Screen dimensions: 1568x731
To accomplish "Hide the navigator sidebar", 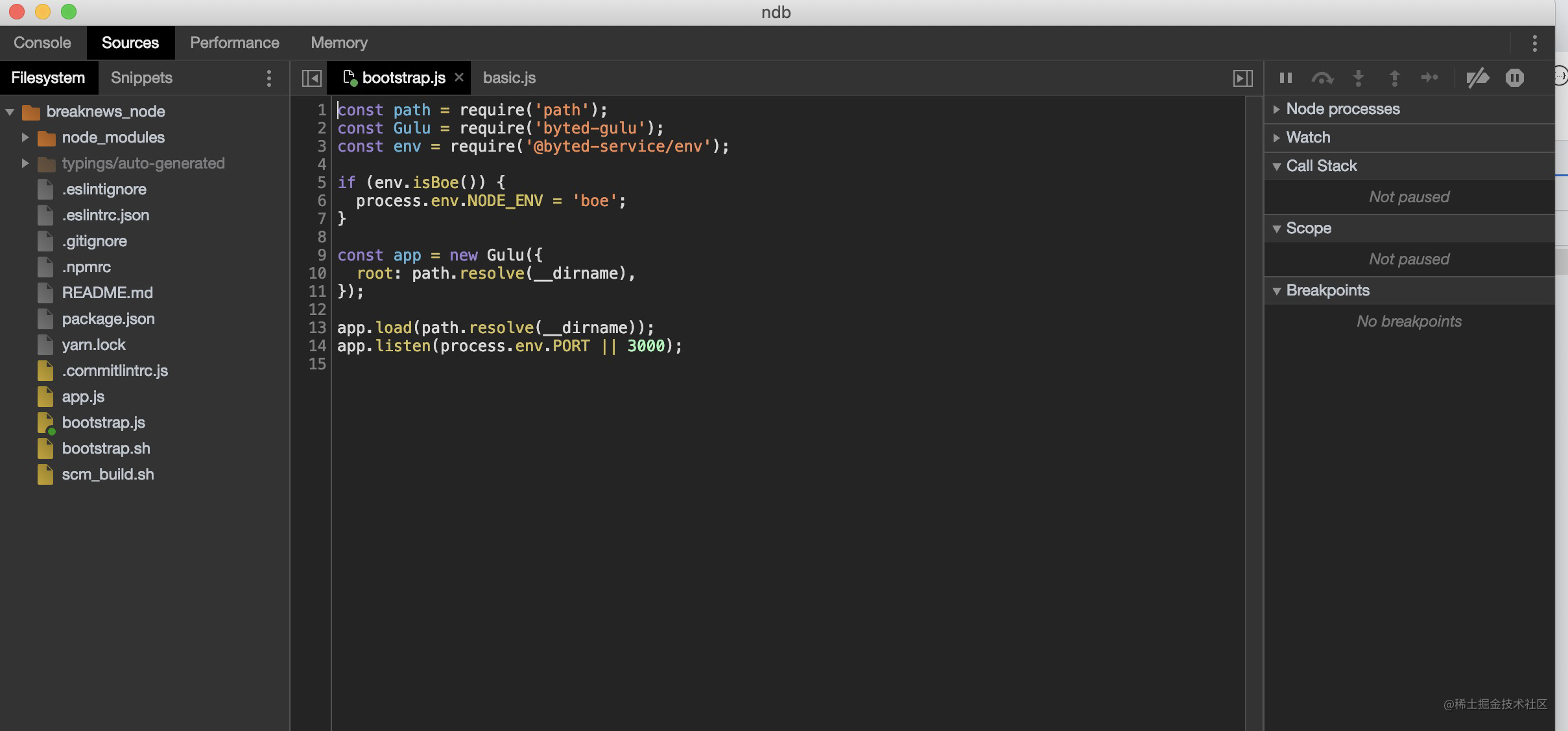I will pyautogui.click(x=311, y=78).
